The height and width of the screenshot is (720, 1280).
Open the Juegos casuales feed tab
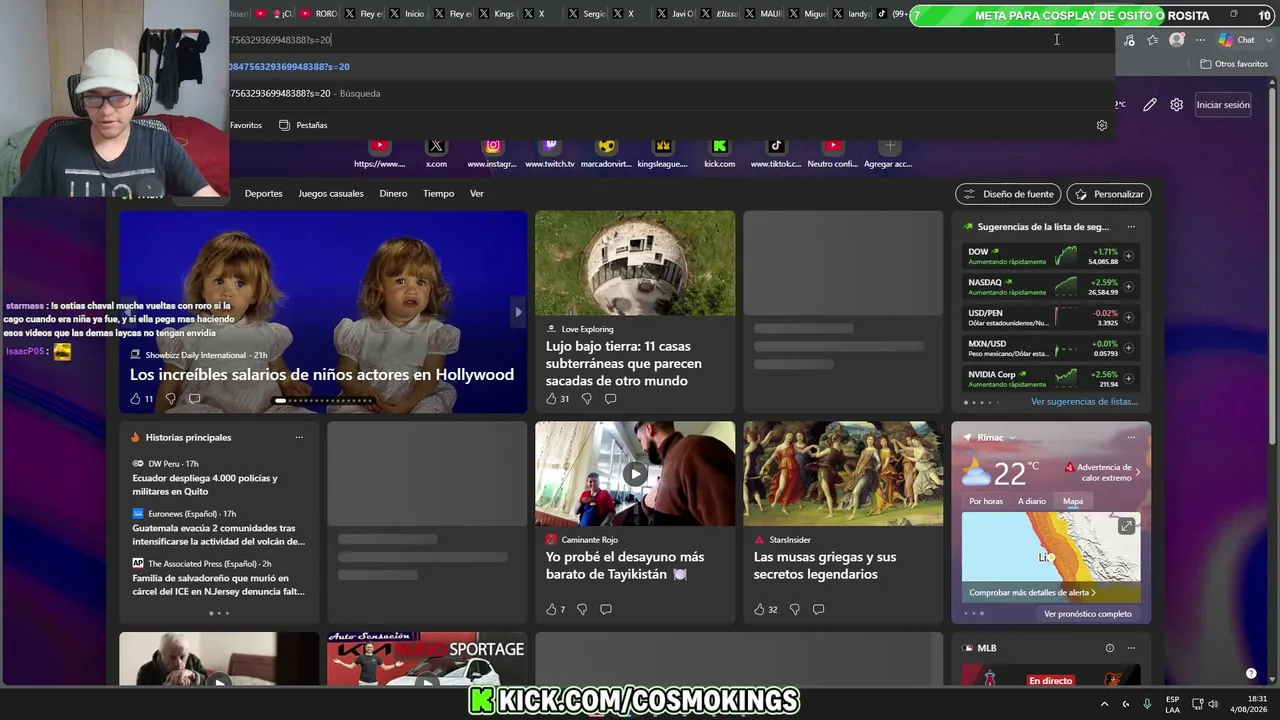(331, 194)
